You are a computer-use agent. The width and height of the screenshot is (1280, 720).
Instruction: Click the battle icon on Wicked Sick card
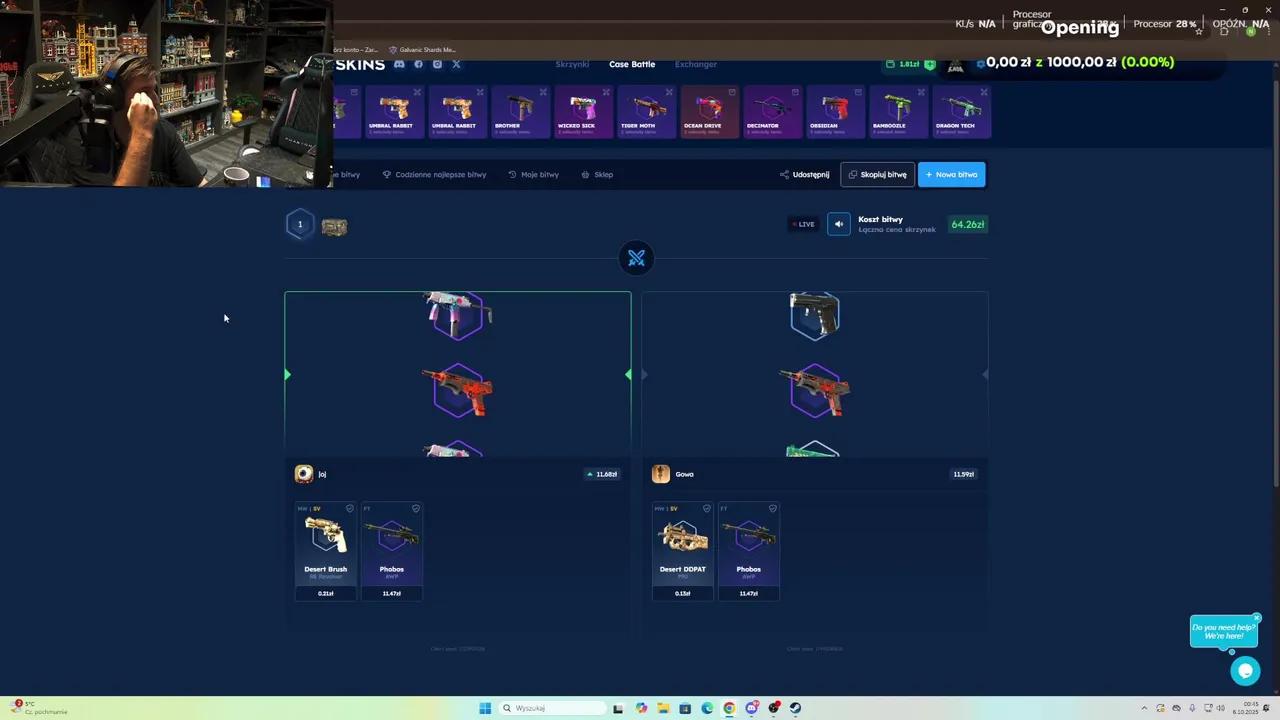point(606,92)
